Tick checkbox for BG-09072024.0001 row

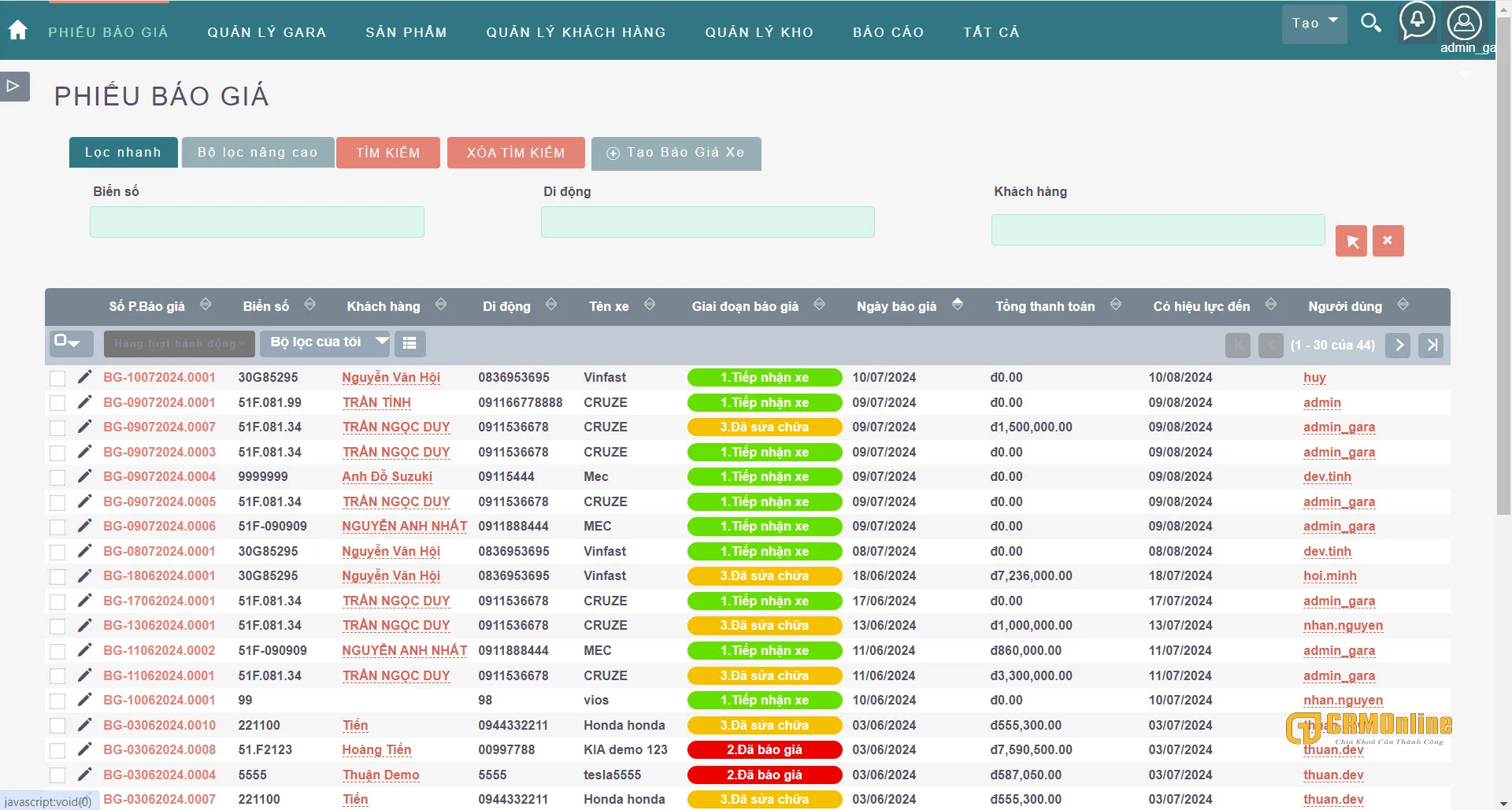point(57,403)
